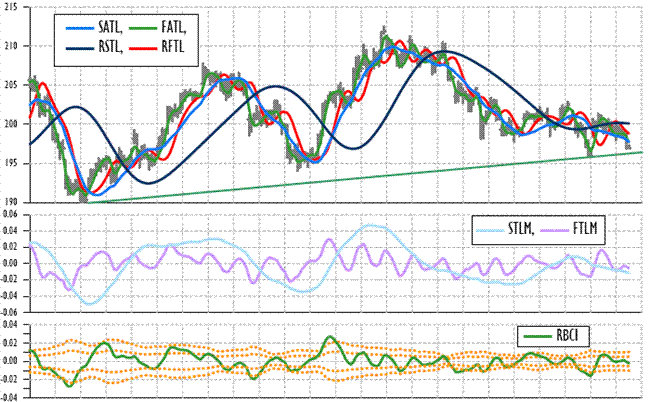Click the FATL legend label
The height and width of the screenshot is (402, 650).
pos(174,28)
